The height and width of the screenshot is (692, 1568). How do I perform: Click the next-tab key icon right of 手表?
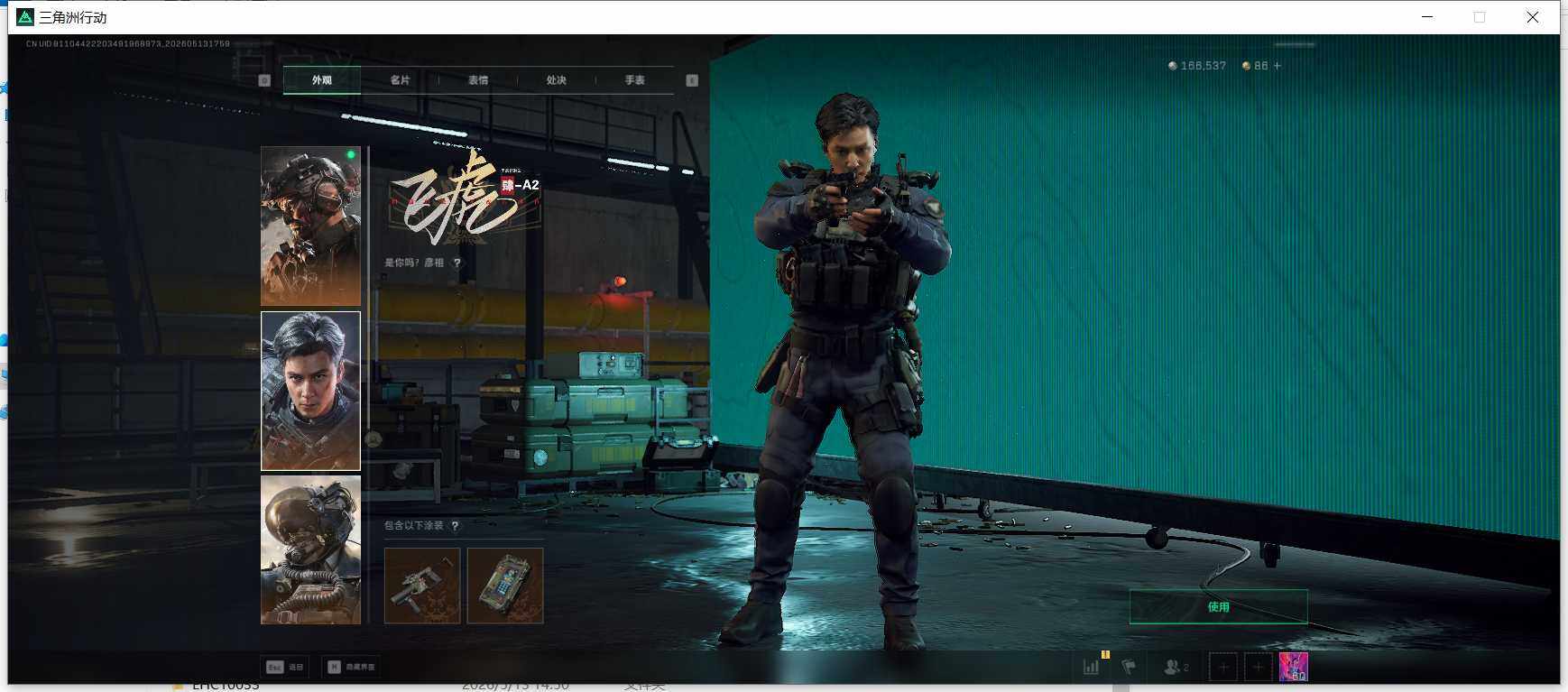click(692, 80)
